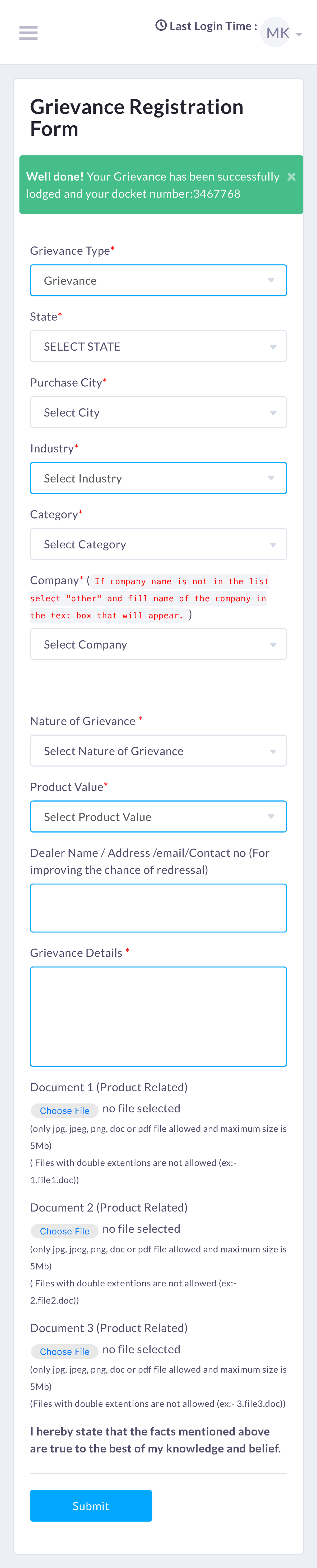Open the Select Category dropdown

click(x=158, y=544)
